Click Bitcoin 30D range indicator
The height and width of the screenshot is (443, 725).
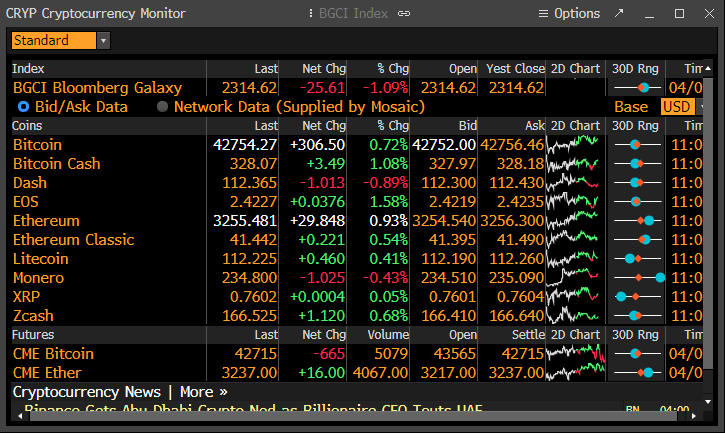point(635,145)
